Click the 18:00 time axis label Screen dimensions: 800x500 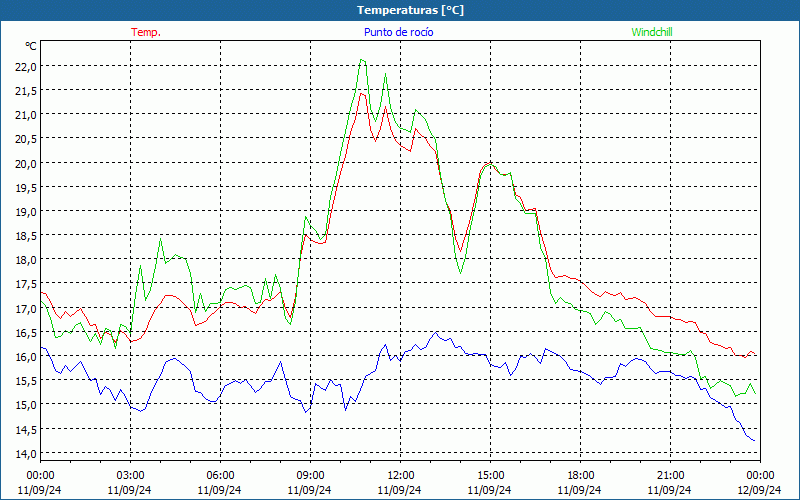point(581,475)
